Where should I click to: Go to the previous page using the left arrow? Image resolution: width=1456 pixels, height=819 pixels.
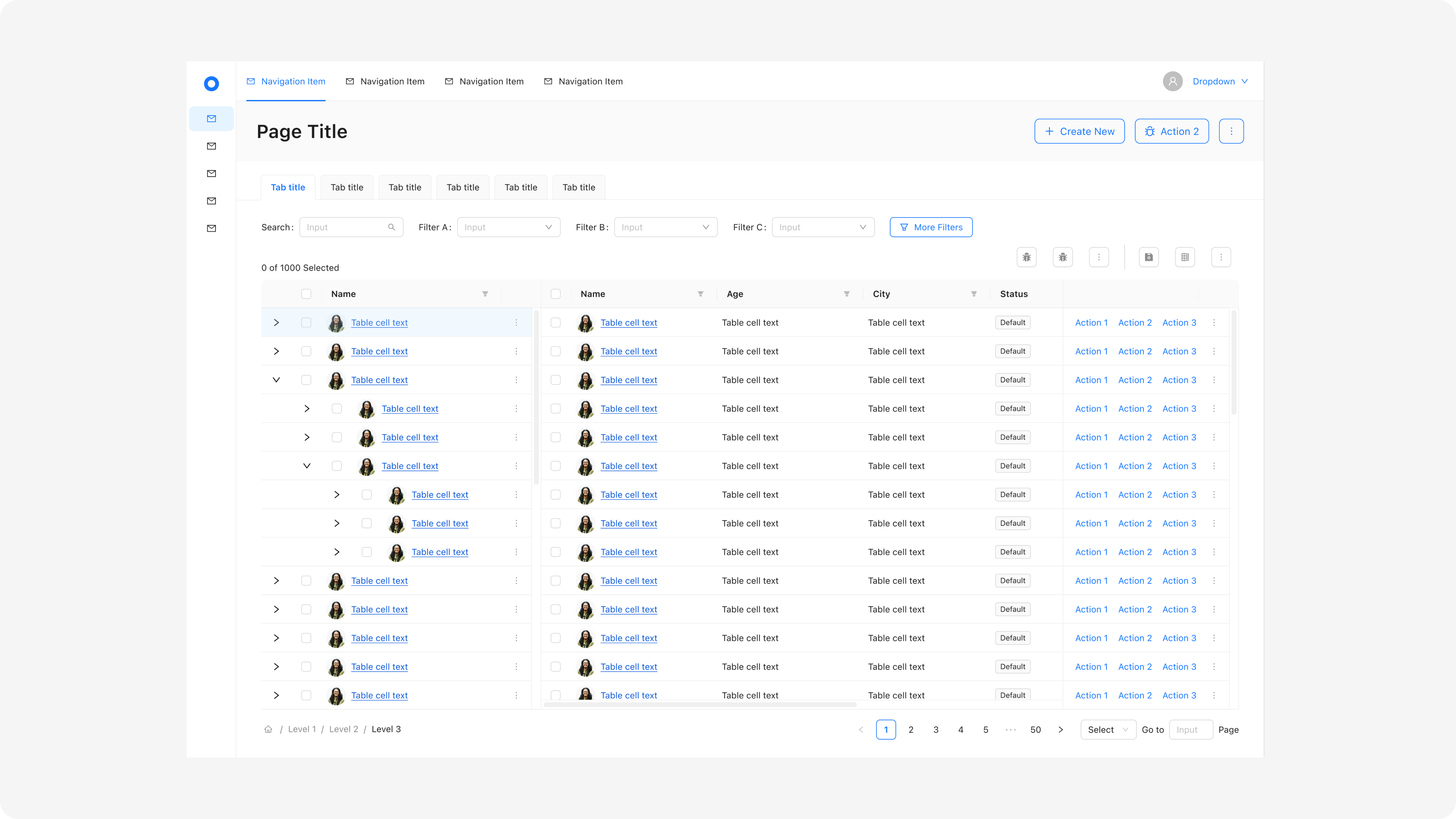[x=861, y=730]
